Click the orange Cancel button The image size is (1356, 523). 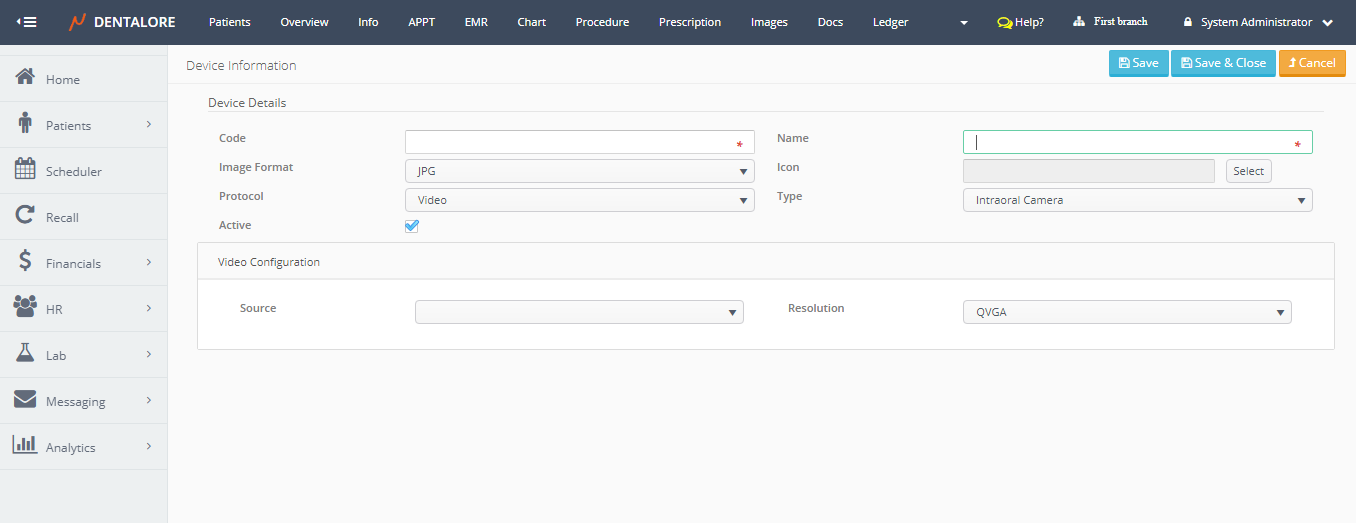pos(1311,63)
